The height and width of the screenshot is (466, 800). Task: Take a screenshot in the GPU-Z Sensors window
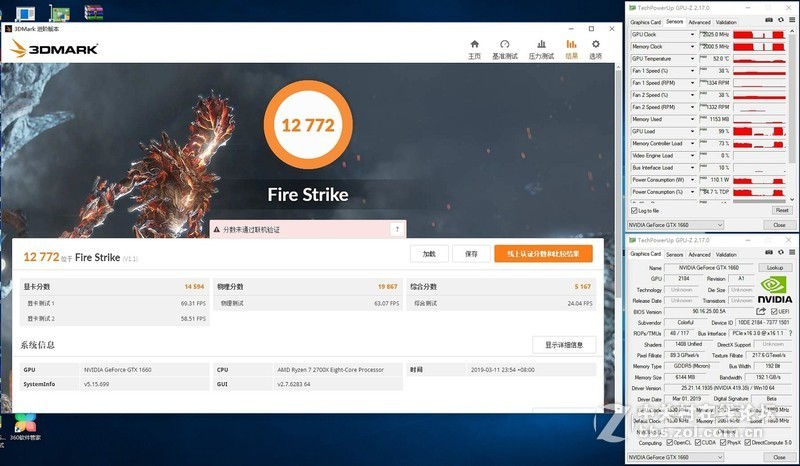coord(769,20)
